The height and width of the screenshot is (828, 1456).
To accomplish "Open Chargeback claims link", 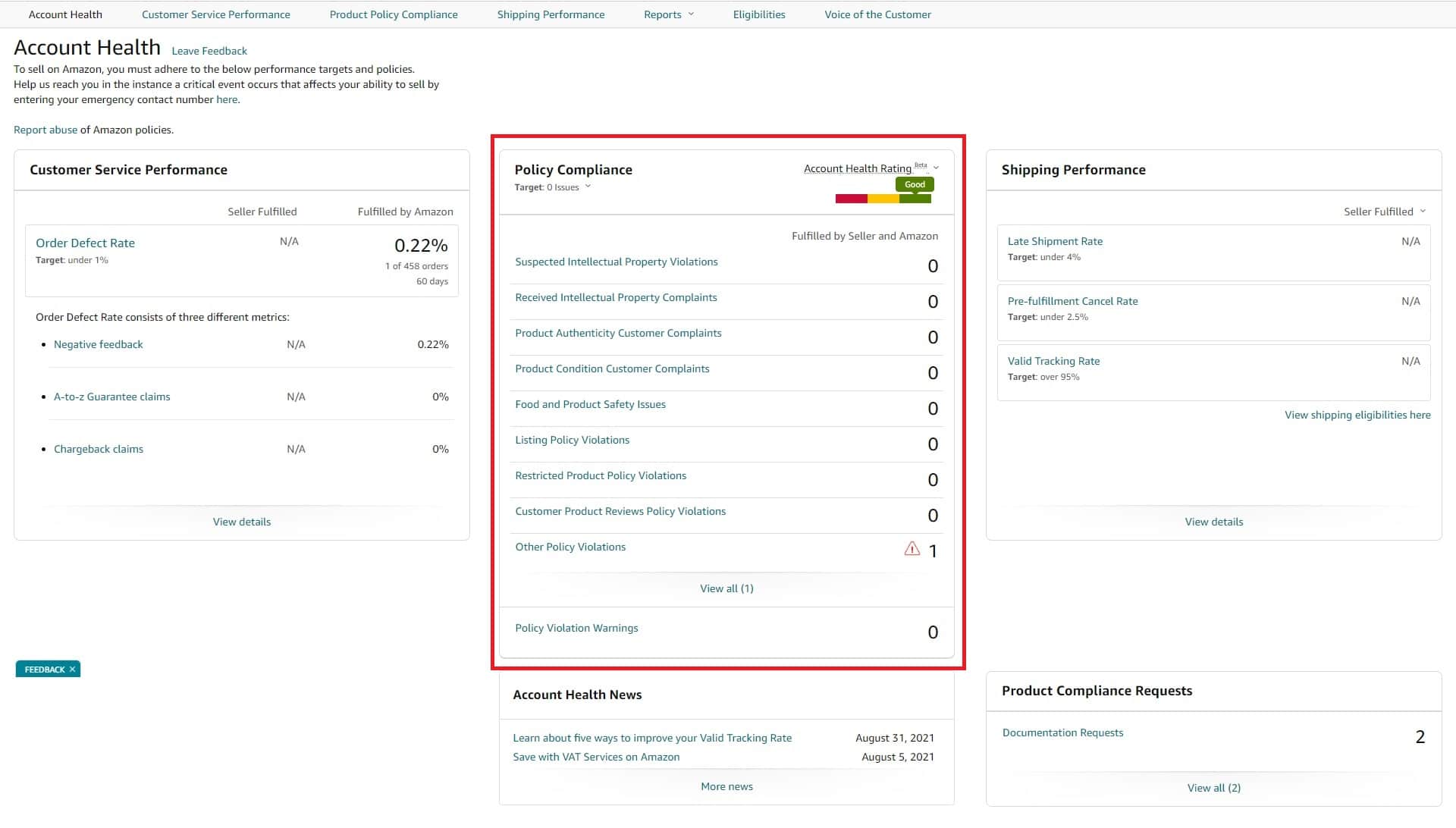I will (99, 449).
